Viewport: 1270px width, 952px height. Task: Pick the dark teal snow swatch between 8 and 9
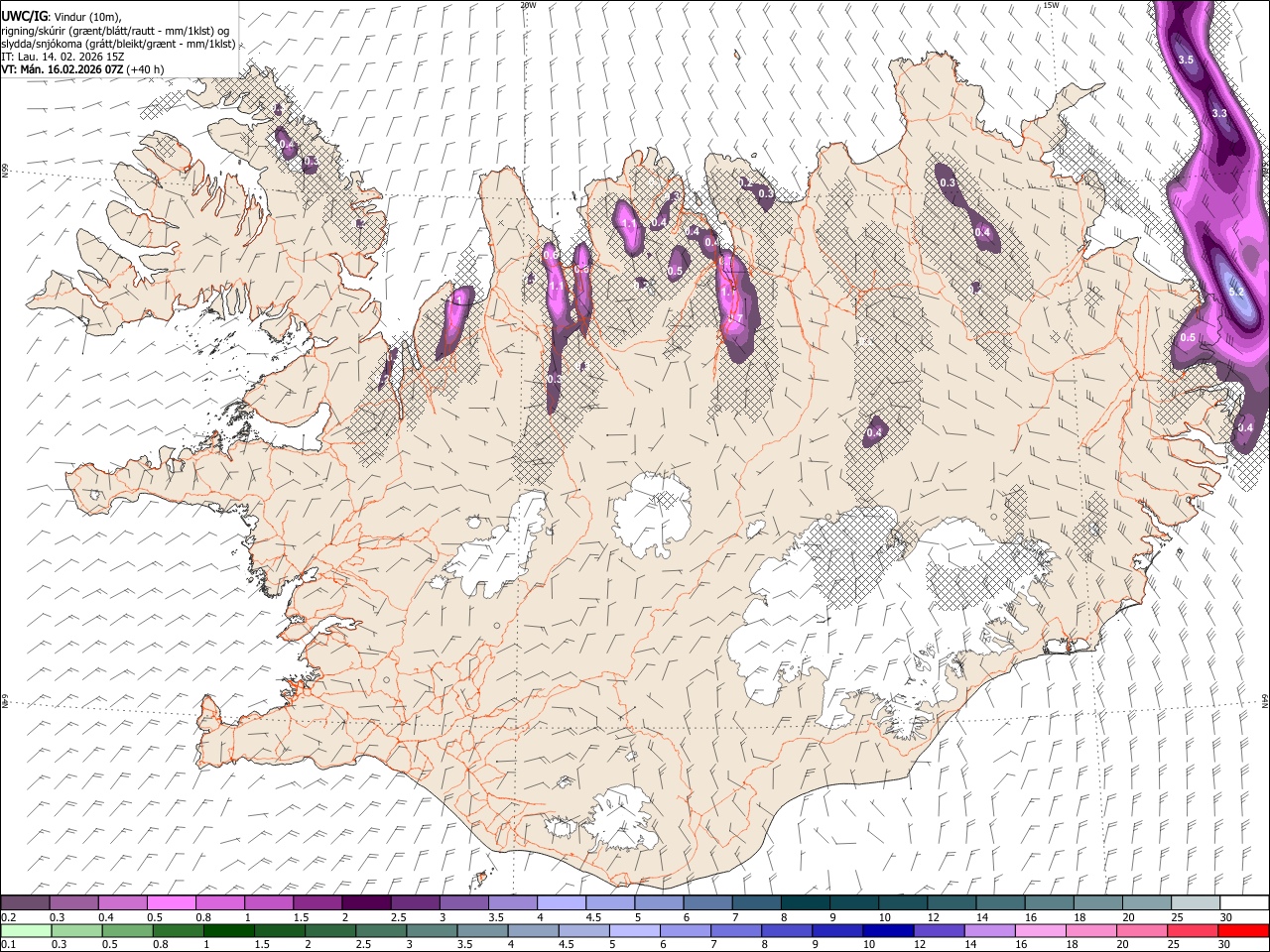point(806,902)
